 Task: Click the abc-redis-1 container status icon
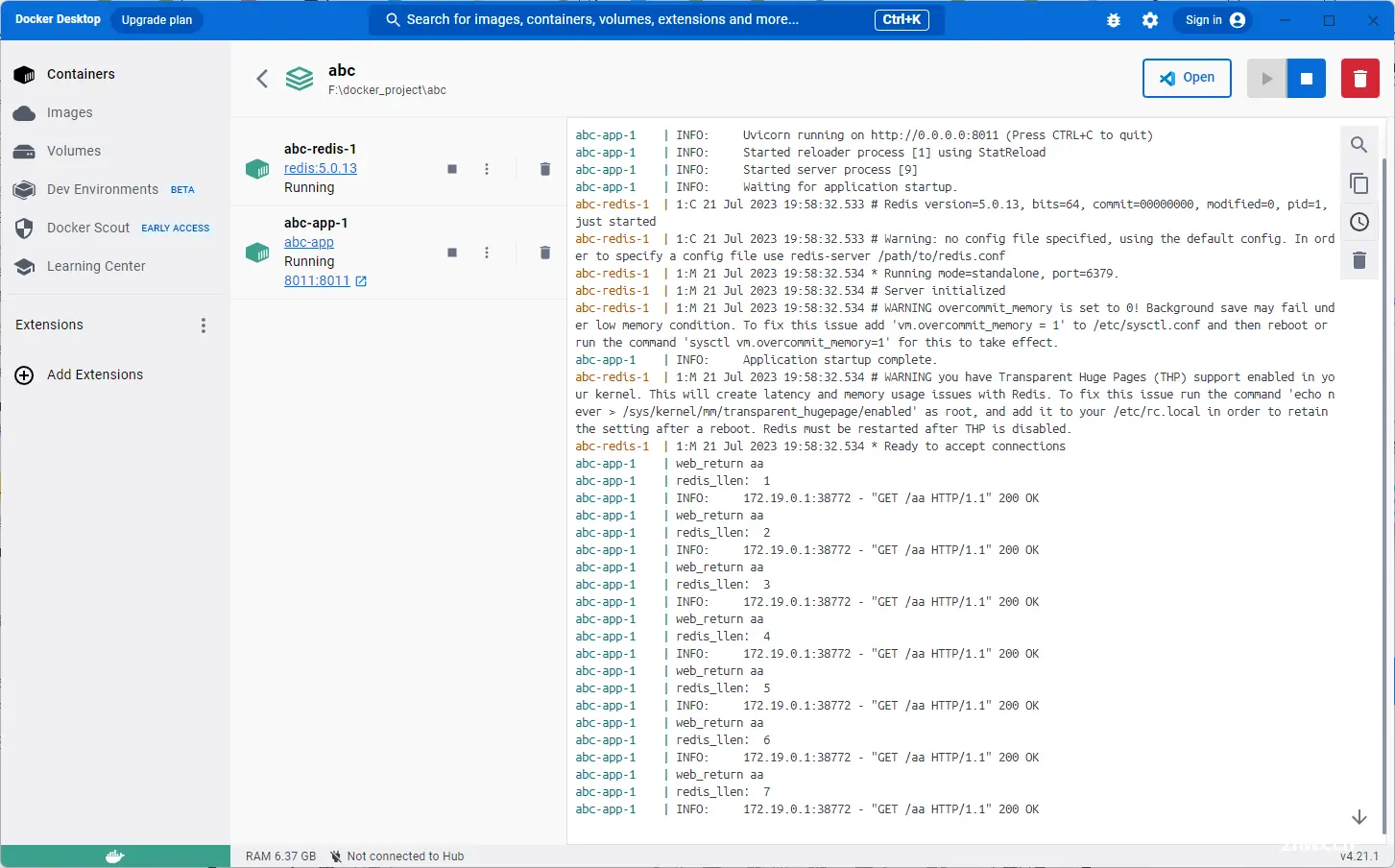click(x=257, y=169)
